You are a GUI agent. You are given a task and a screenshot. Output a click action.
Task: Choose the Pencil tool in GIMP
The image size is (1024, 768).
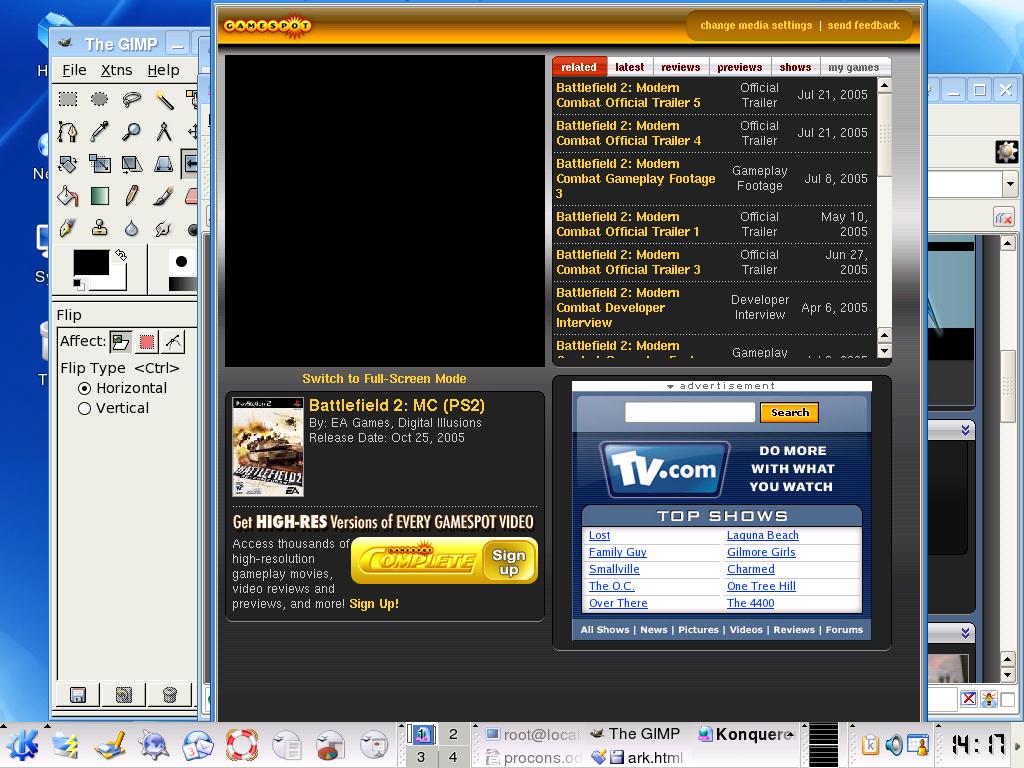tap(131, 195)
